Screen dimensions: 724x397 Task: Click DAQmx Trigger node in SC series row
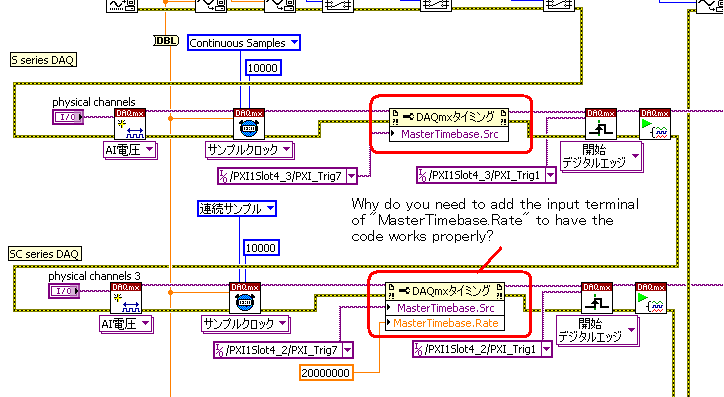click(597, 298)
